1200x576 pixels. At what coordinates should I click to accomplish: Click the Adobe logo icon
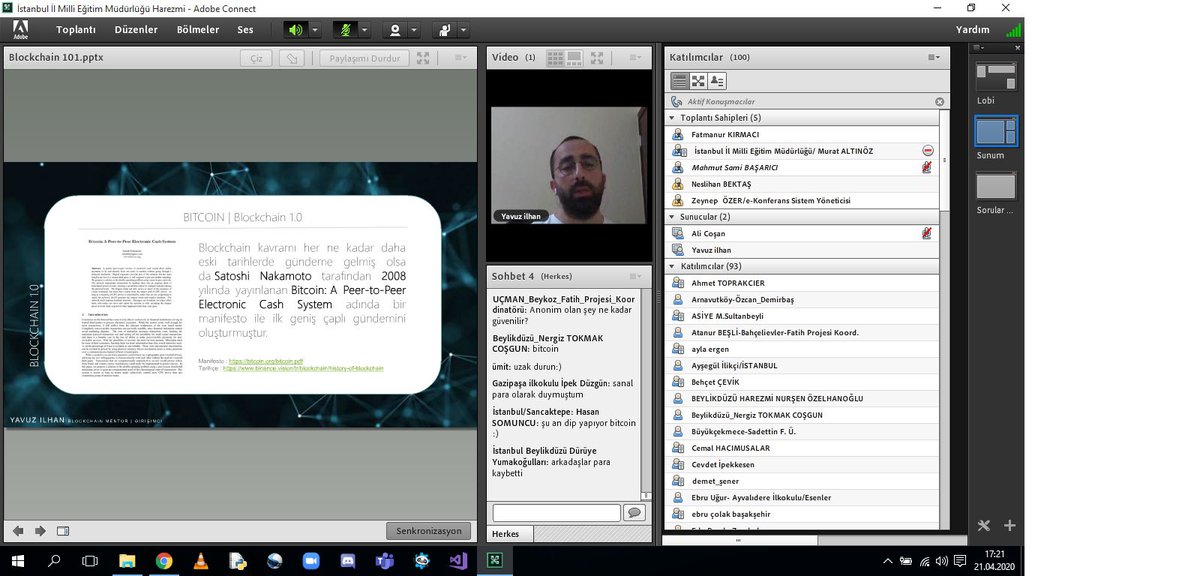coord(20,30)
